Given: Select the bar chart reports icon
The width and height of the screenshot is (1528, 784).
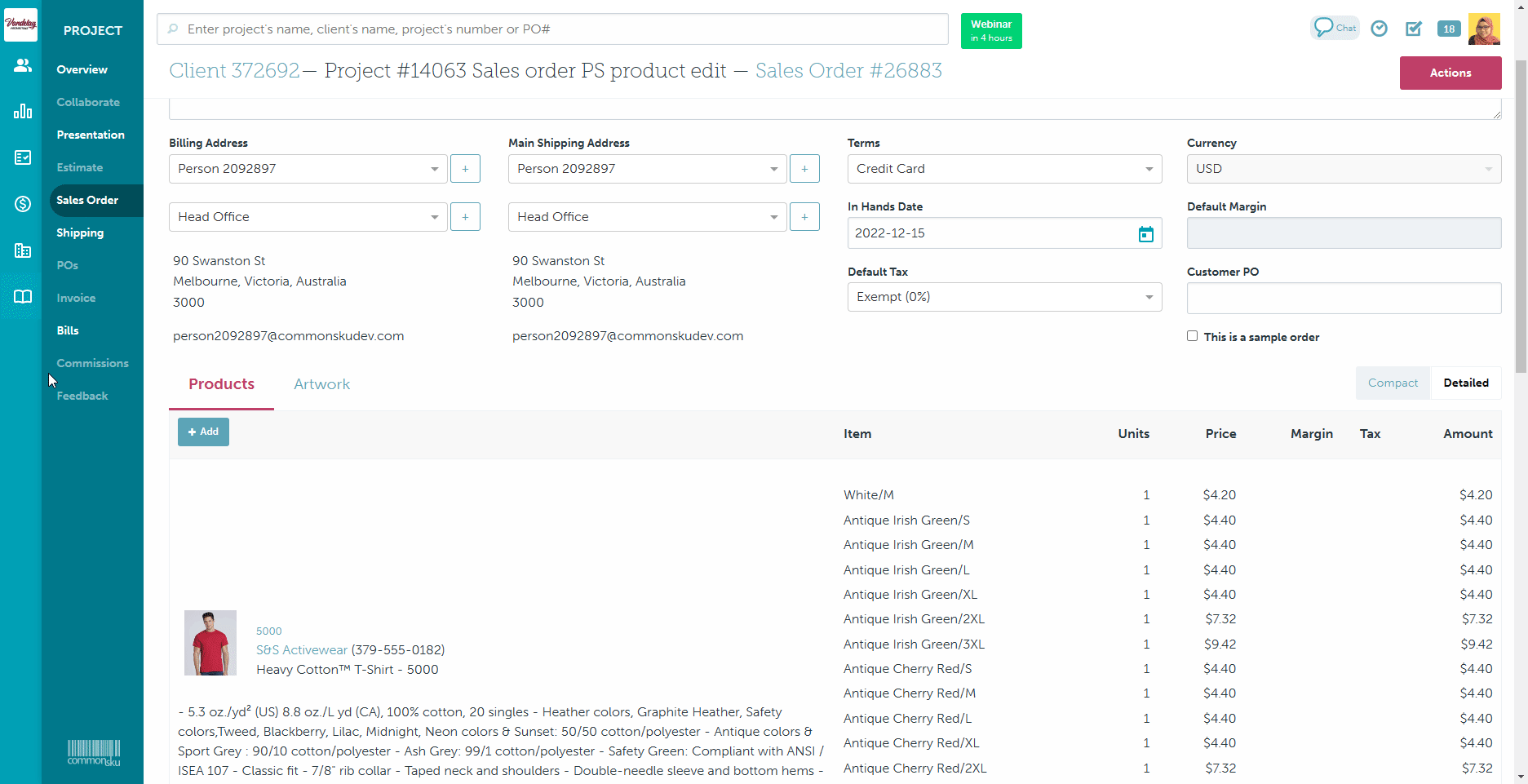Looking at the screenshot, I should (x=22, y=111).
